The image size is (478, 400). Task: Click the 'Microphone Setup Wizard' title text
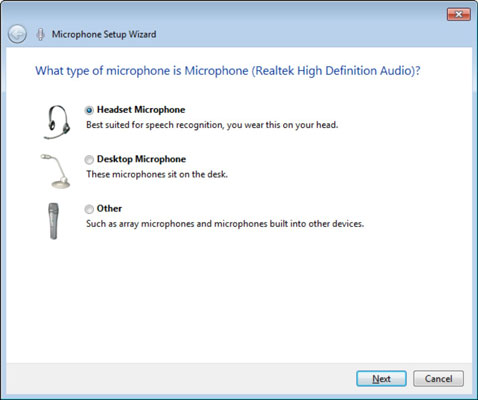104,34
